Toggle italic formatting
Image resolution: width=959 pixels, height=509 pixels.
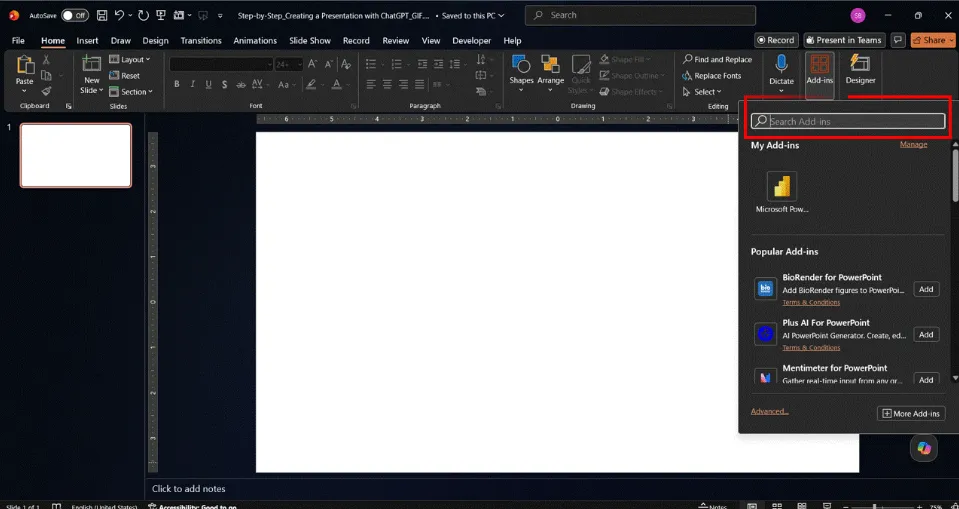tap(193, 84)
